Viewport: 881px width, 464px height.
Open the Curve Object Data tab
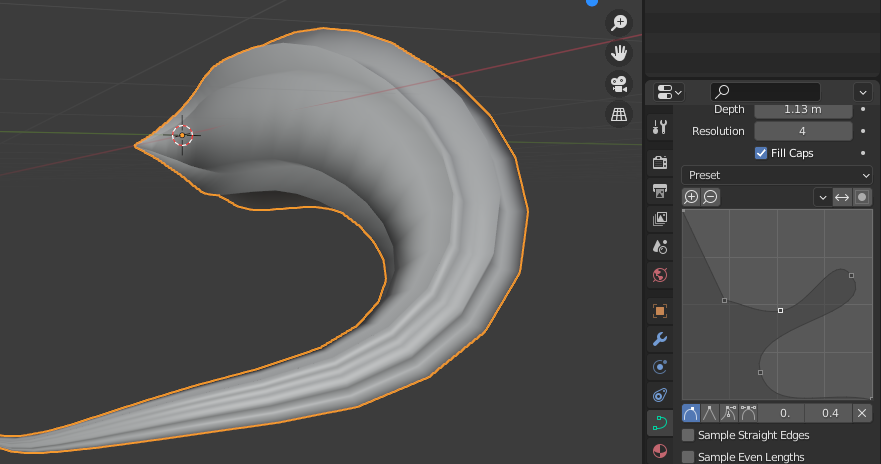pos(660,423)
